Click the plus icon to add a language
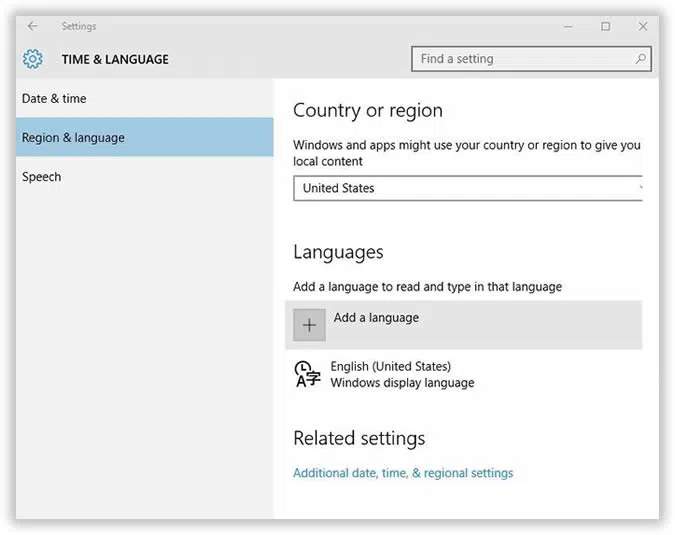 click(309, 325)
